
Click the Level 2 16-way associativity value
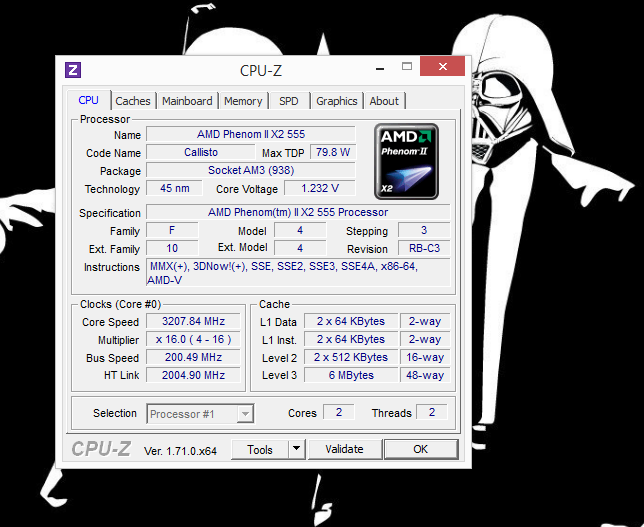pos(425,357)
